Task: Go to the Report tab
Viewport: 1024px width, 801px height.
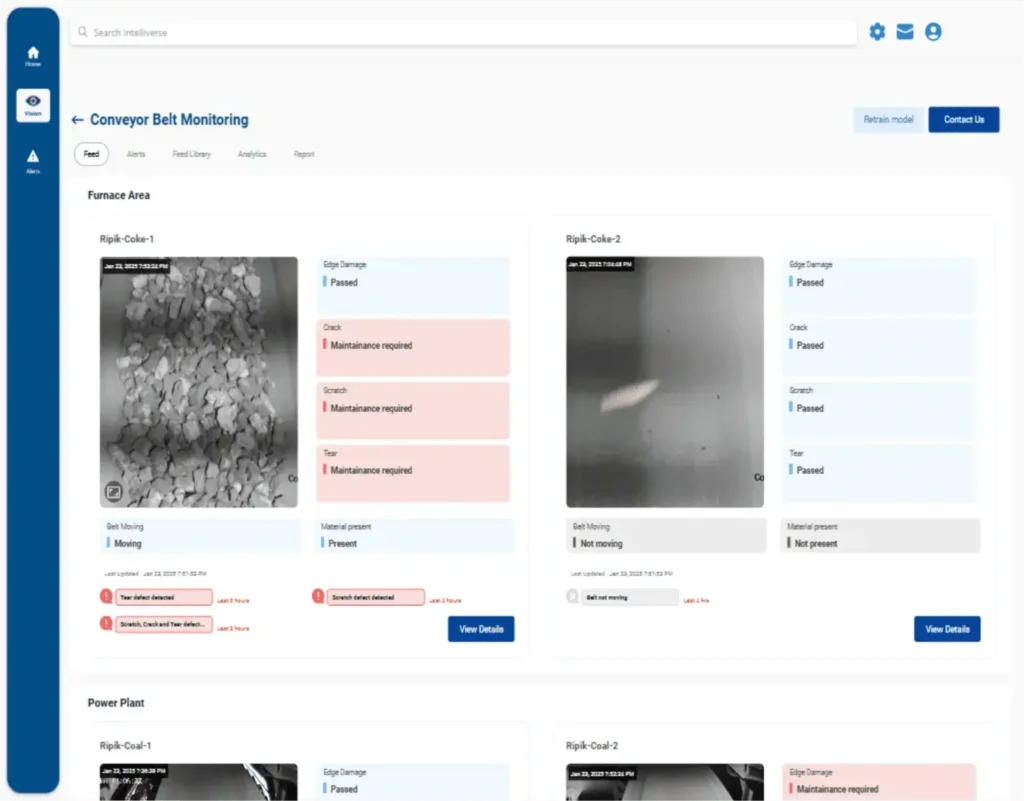Action: [304, 155]
